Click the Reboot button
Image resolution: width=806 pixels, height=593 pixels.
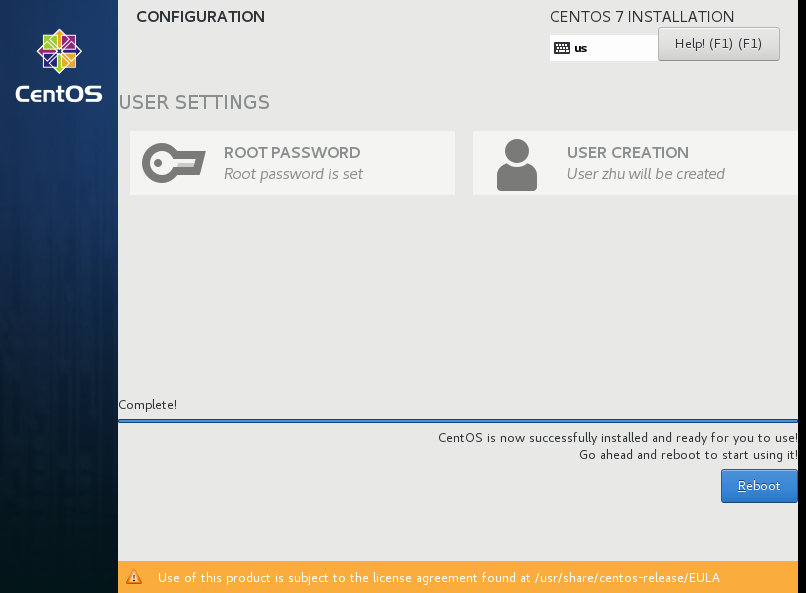[x=759, y=486]
